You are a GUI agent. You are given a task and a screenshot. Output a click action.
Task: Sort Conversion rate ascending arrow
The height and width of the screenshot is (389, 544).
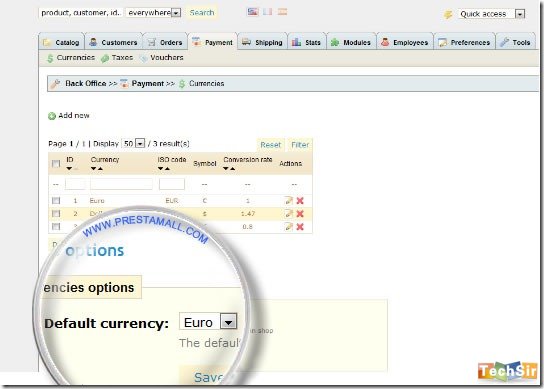(233, 169)
